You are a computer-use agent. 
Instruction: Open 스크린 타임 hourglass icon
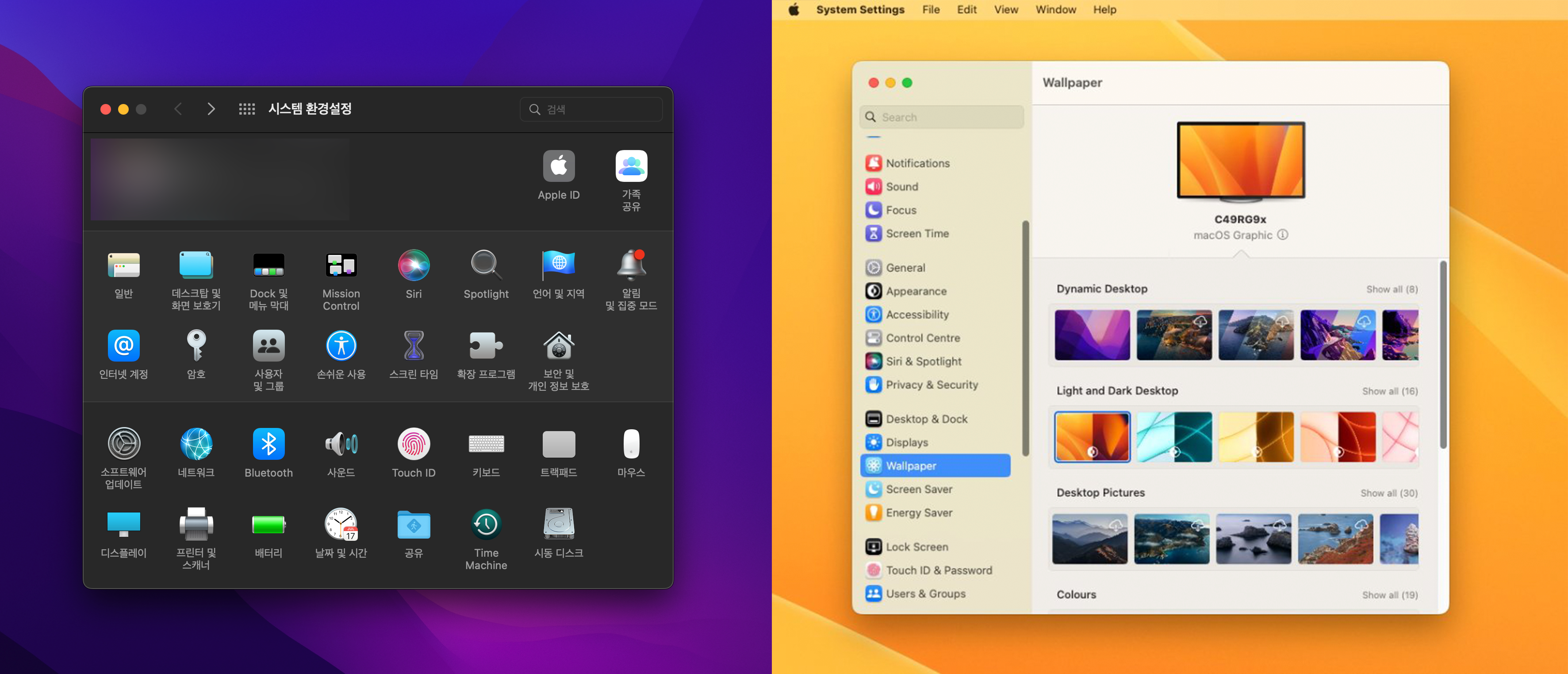413,345
